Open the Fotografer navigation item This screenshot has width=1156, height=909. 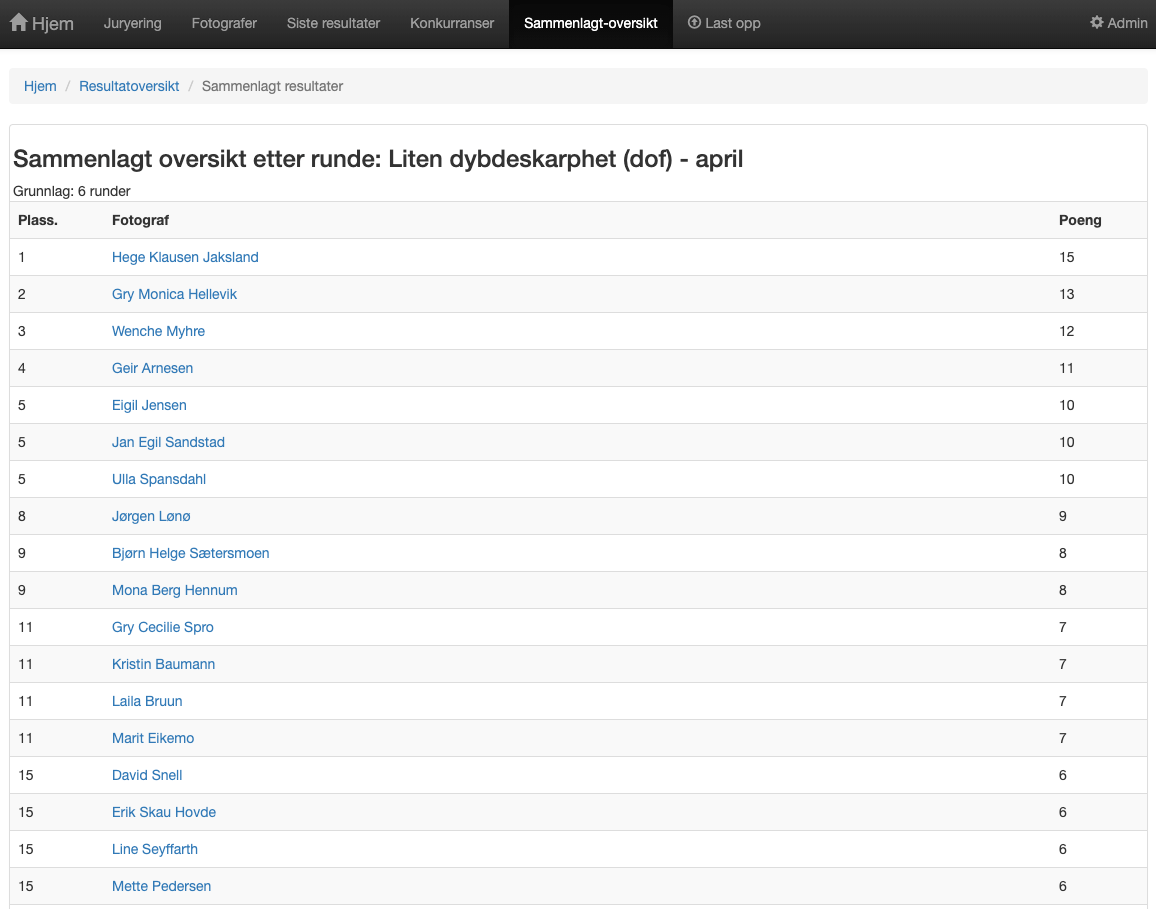click(x=224, y=23)
